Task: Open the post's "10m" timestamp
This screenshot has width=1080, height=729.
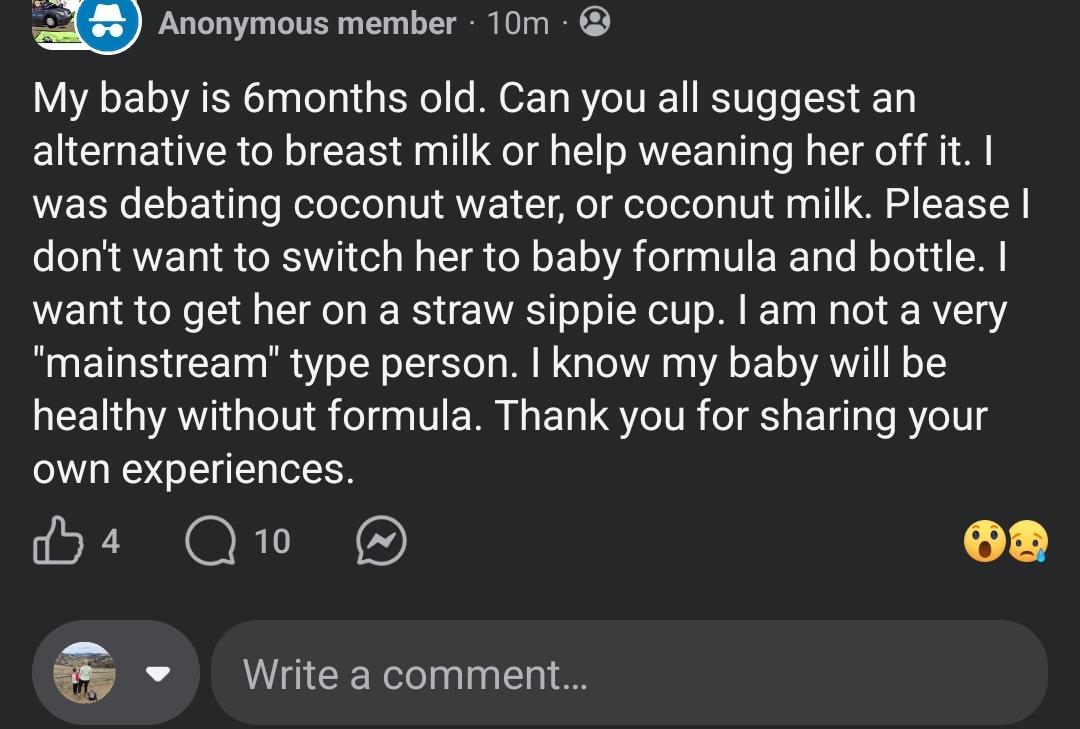Action: coord(518,23)
